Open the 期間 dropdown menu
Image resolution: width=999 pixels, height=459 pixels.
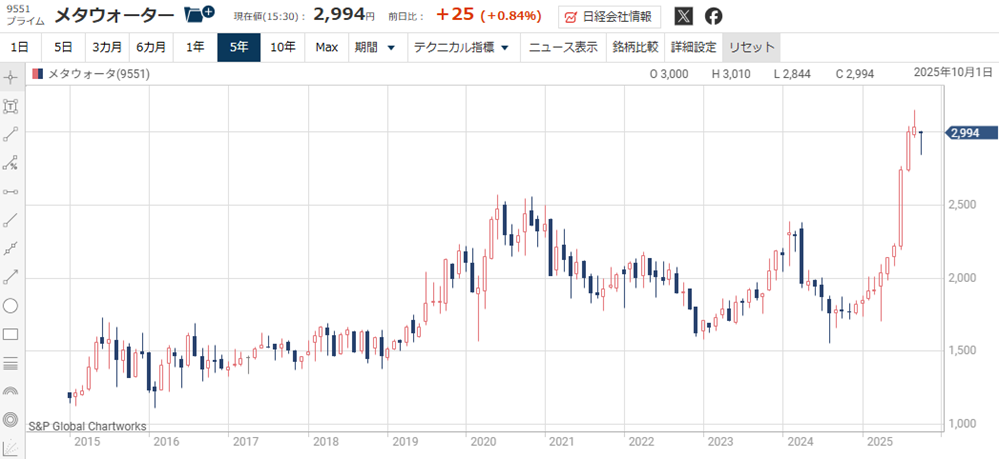pyautogui.click(x=375, y=47)
